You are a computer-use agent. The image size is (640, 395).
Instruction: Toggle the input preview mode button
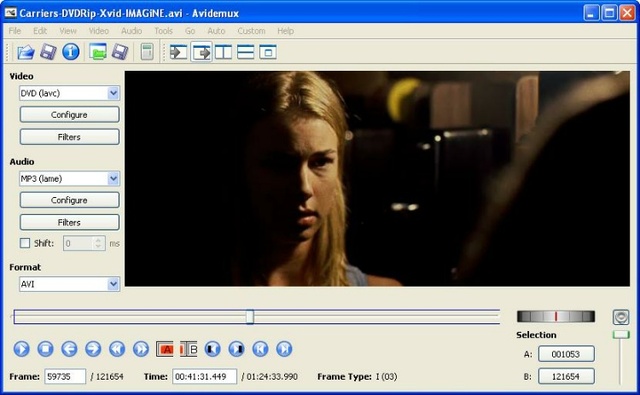pos(178,52)
